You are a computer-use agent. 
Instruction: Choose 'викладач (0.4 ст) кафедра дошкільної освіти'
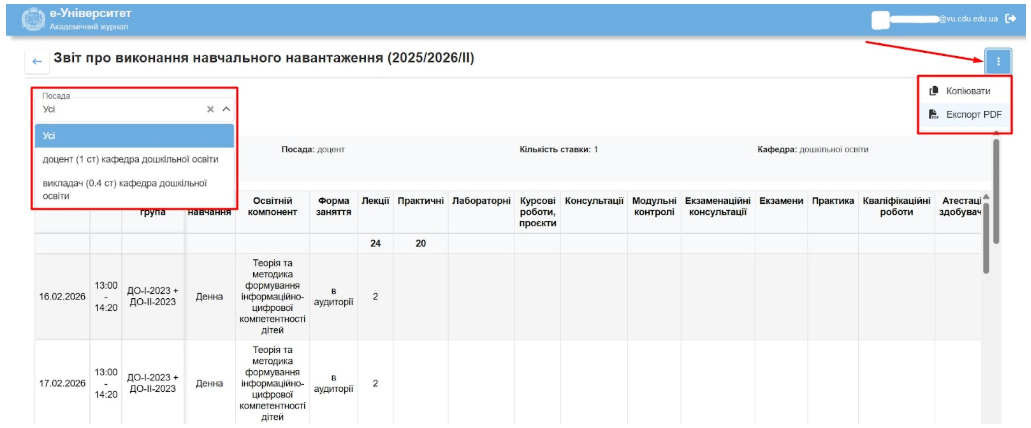[x=124, y=189]
